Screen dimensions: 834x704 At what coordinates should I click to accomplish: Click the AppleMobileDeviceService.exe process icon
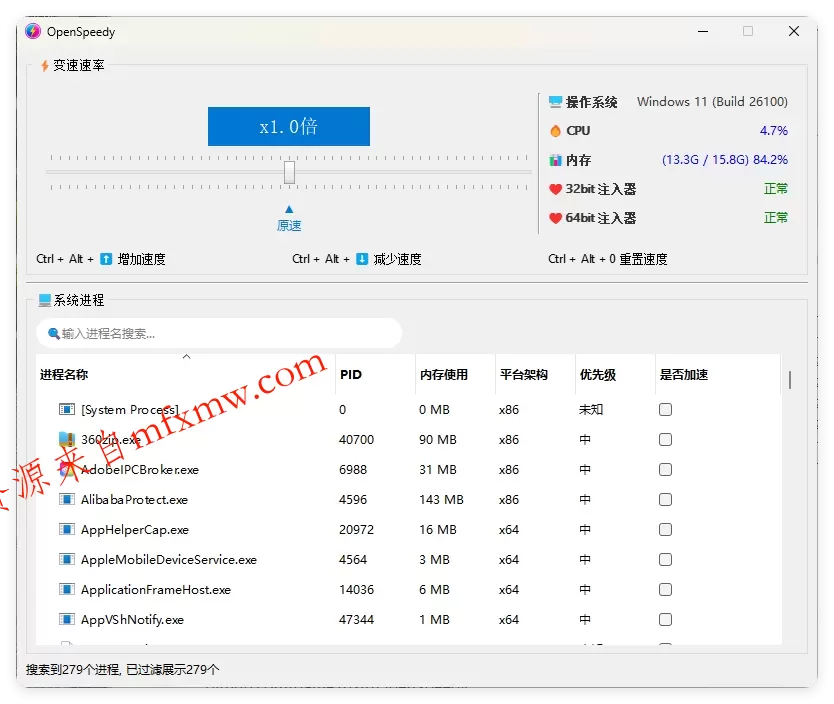pyautogui.click(x=66, y=559)
